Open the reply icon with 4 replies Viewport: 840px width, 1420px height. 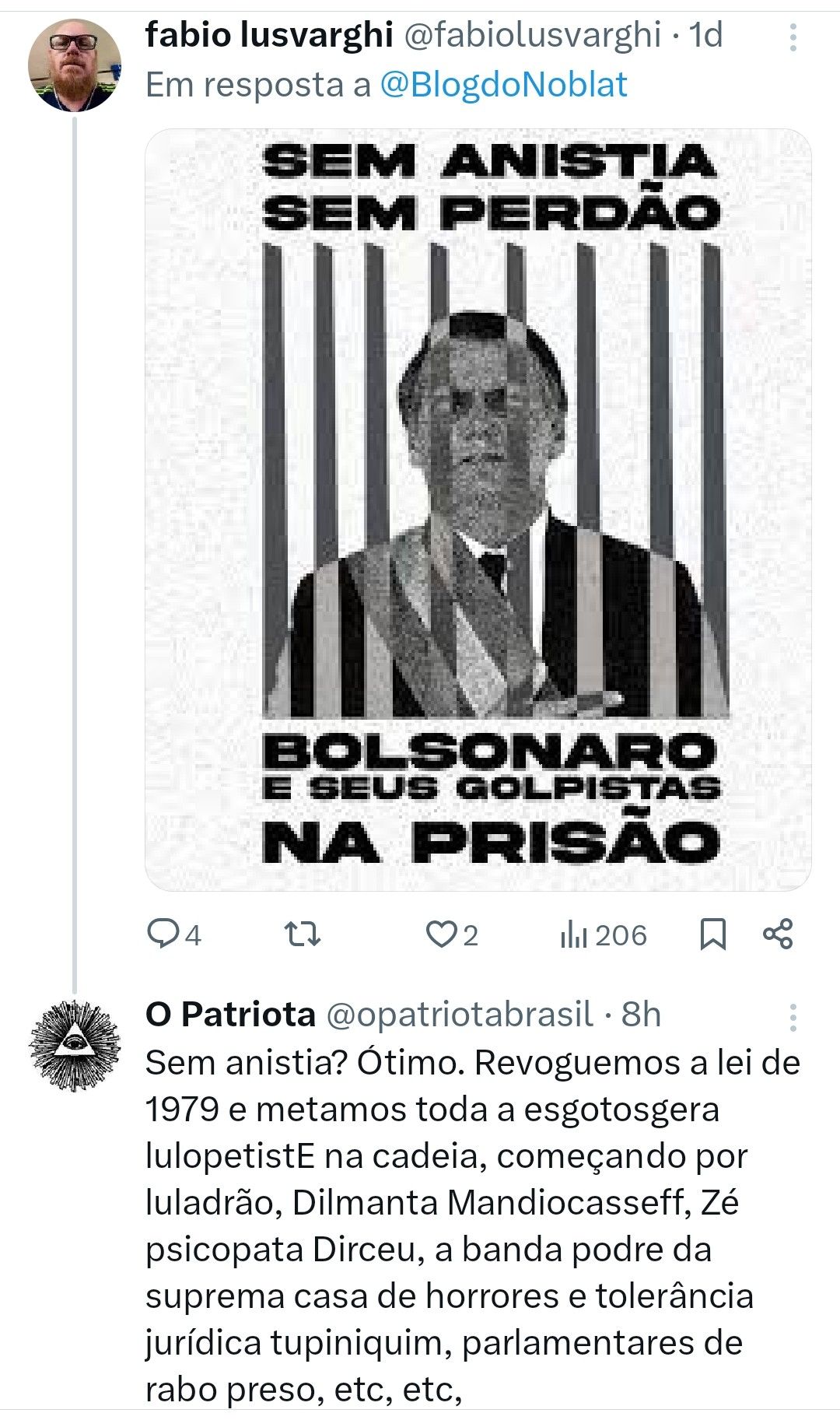(164, 934)
